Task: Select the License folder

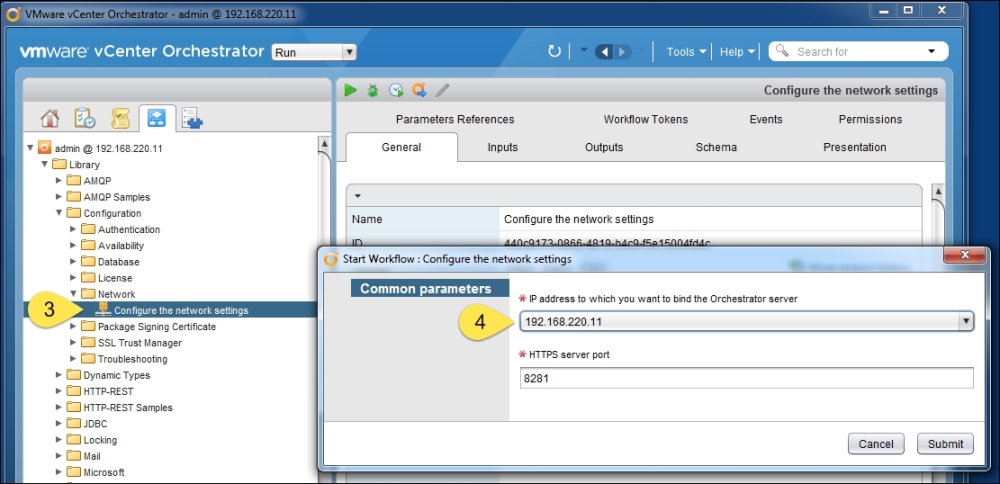Action: pyautogui.click(x=115, y=278)
